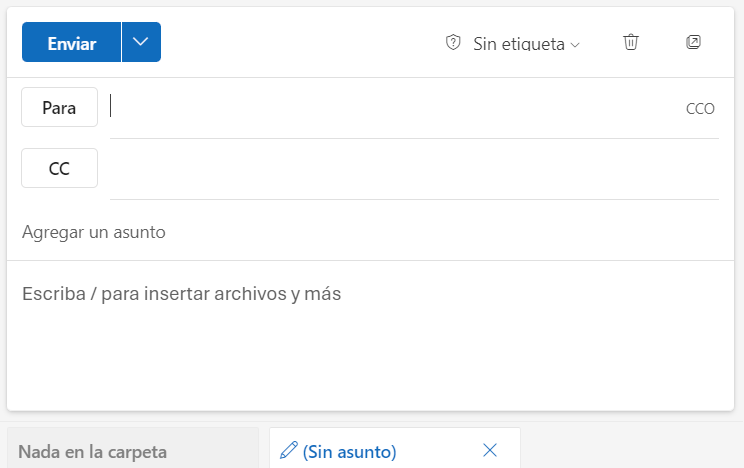Click the CC recipients button
The image size is (744, 468).
coord(59,169)
